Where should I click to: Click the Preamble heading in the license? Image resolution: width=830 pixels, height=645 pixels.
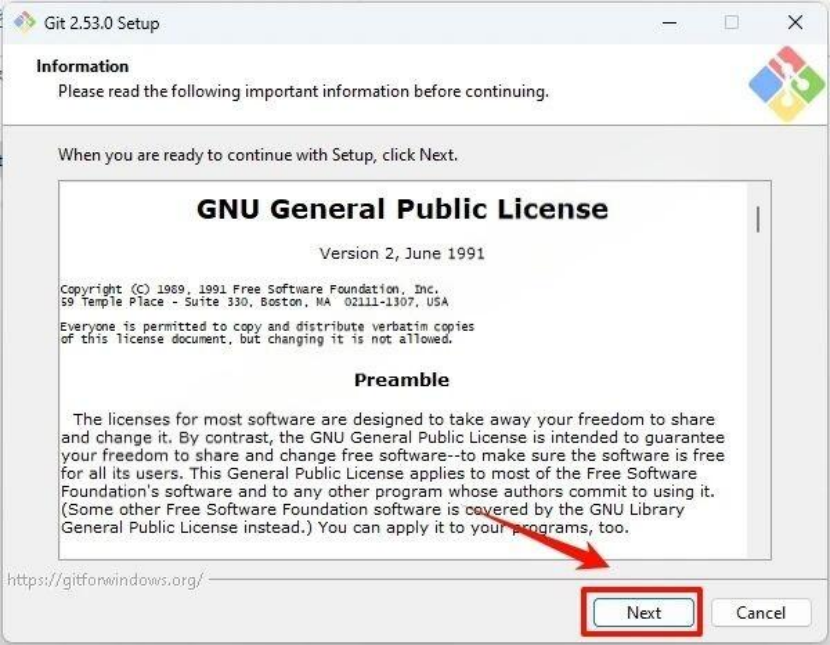[x=402, y=379]
